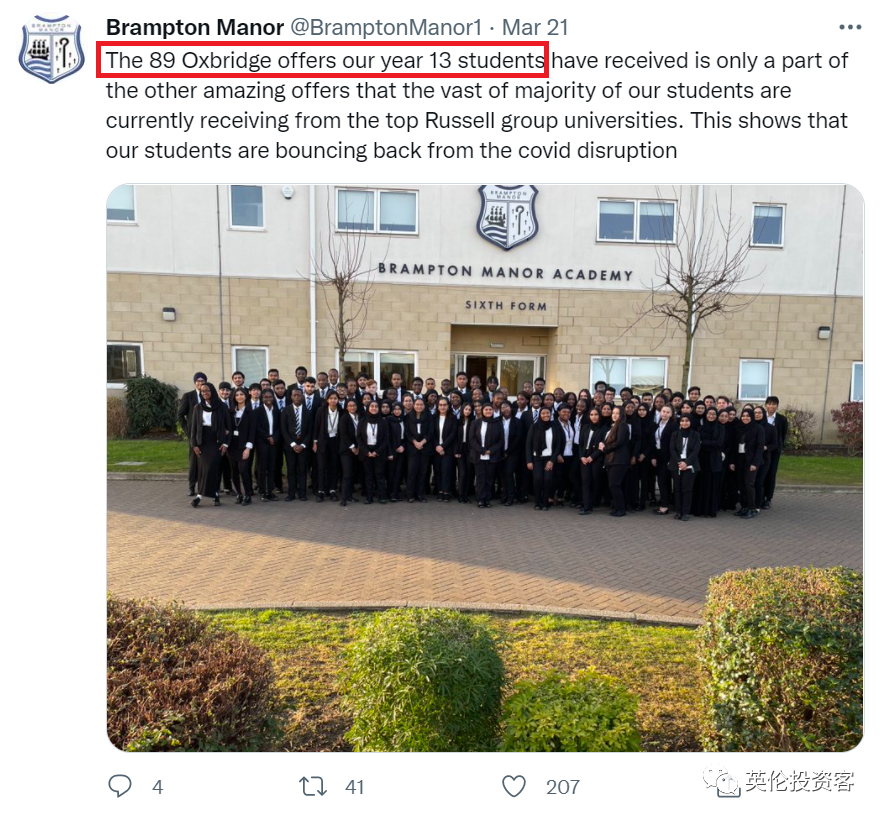Click the retweet arrows icon

[x=313, y=786]
